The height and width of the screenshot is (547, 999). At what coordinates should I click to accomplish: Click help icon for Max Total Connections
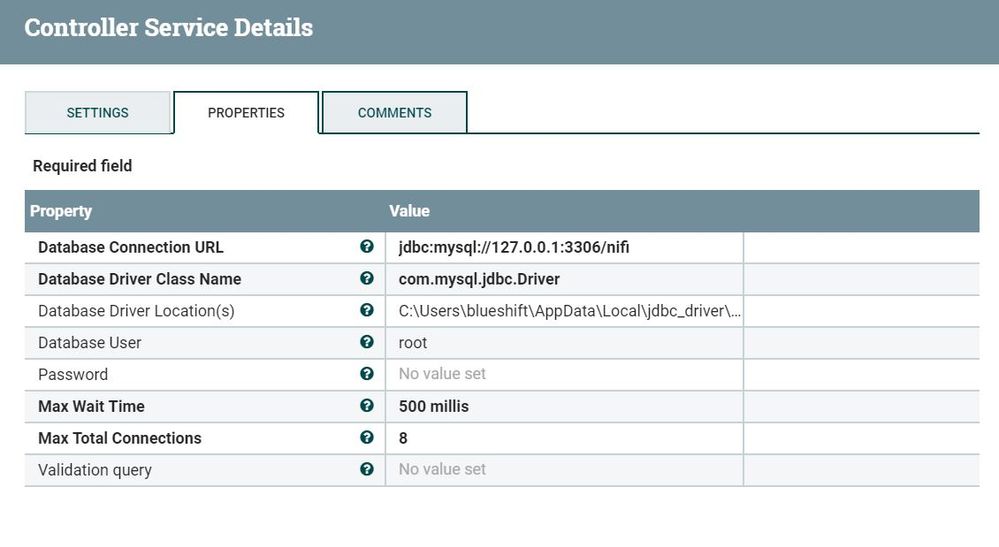tap(366, 437)
